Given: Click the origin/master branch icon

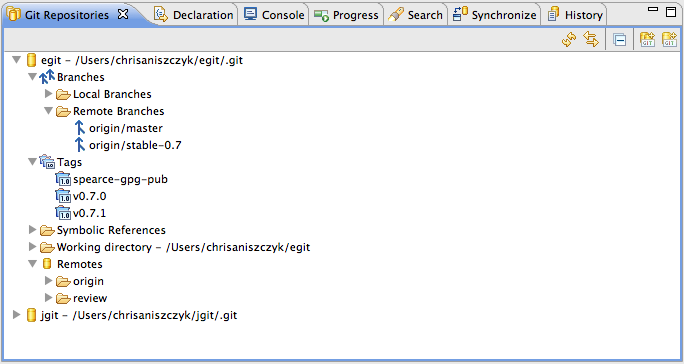Looking at the screenshot, I should (79, 128).
